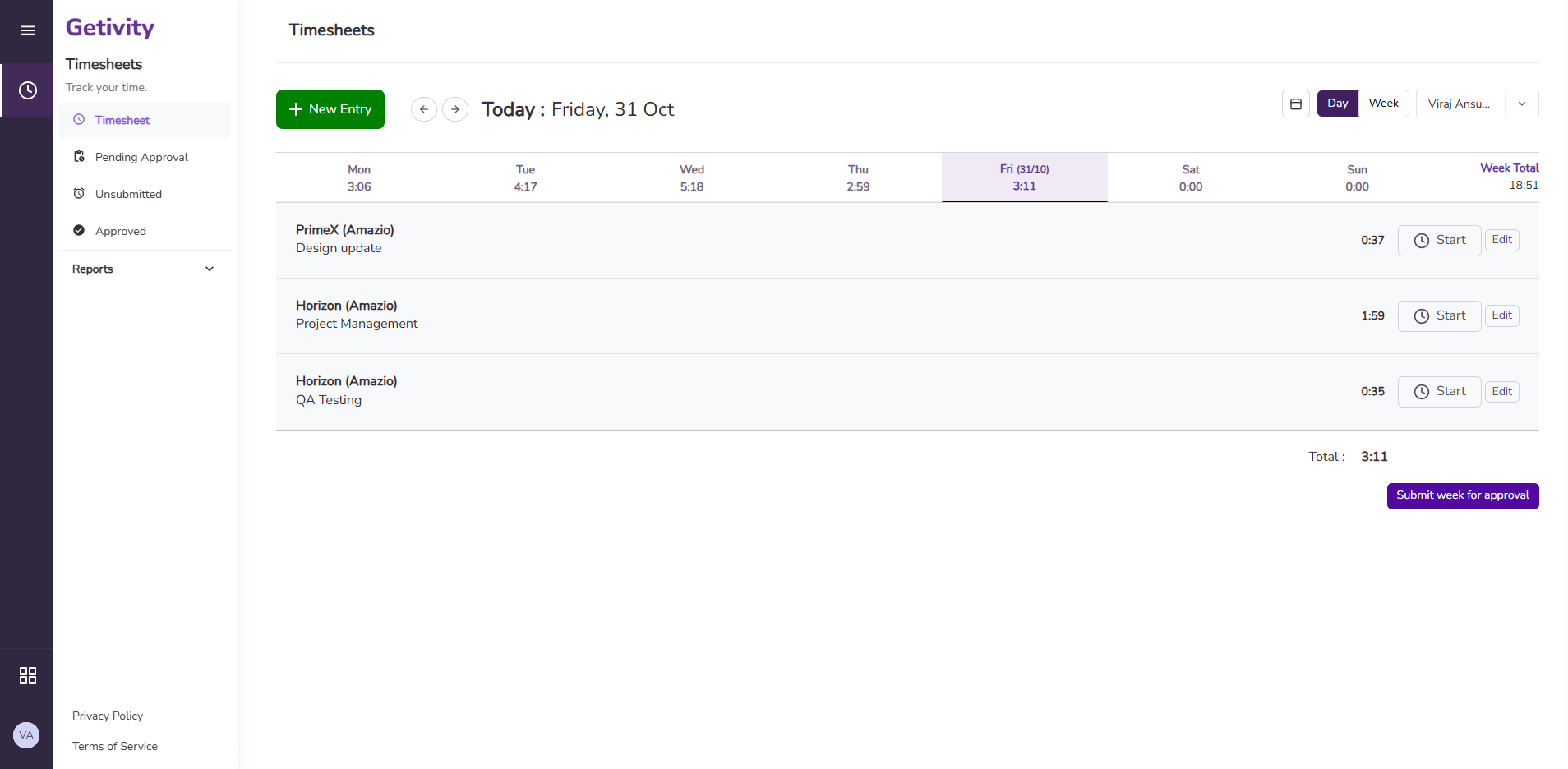
Task: Select the Tue 4:17 day column
Action: click(526, 177)
